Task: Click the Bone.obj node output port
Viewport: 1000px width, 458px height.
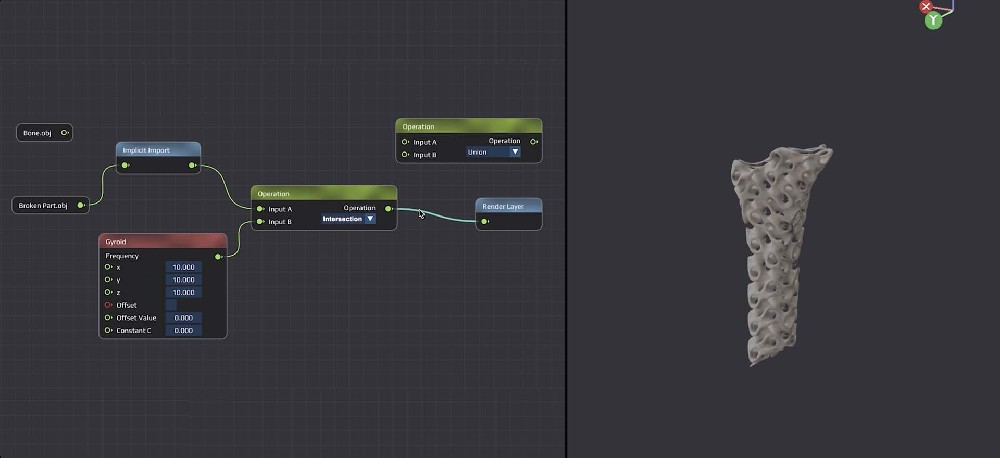Action: [x=64, y=132]
